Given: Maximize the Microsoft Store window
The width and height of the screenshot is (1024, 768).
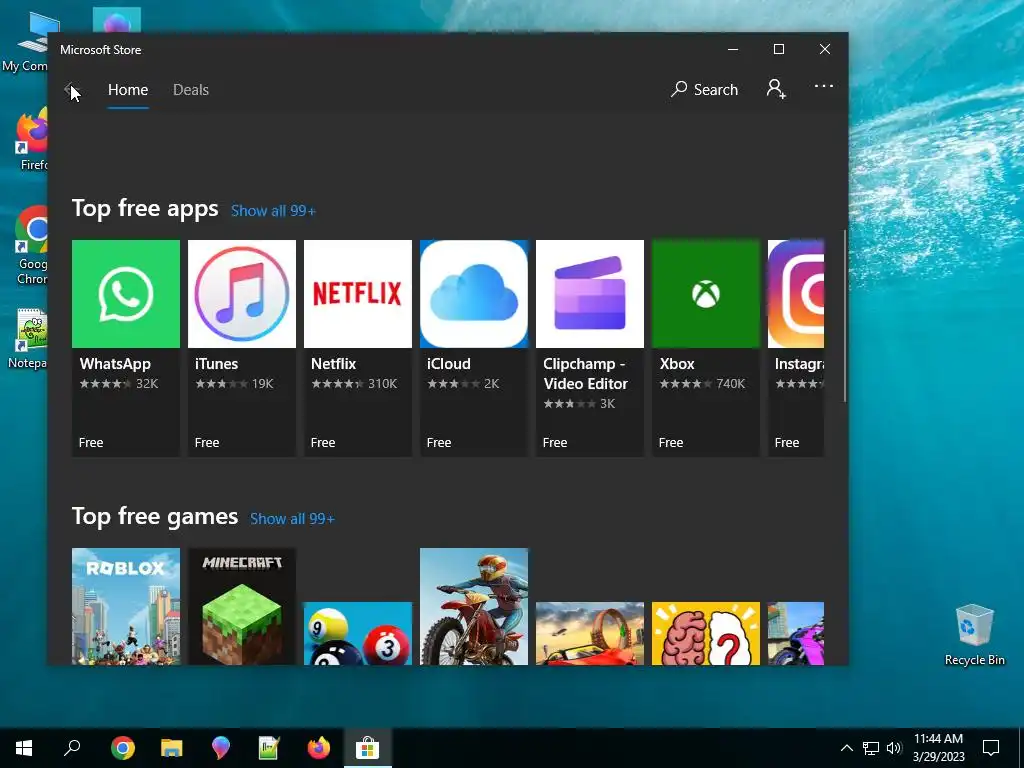Looking at the screenshot, I should click(778, 50).
